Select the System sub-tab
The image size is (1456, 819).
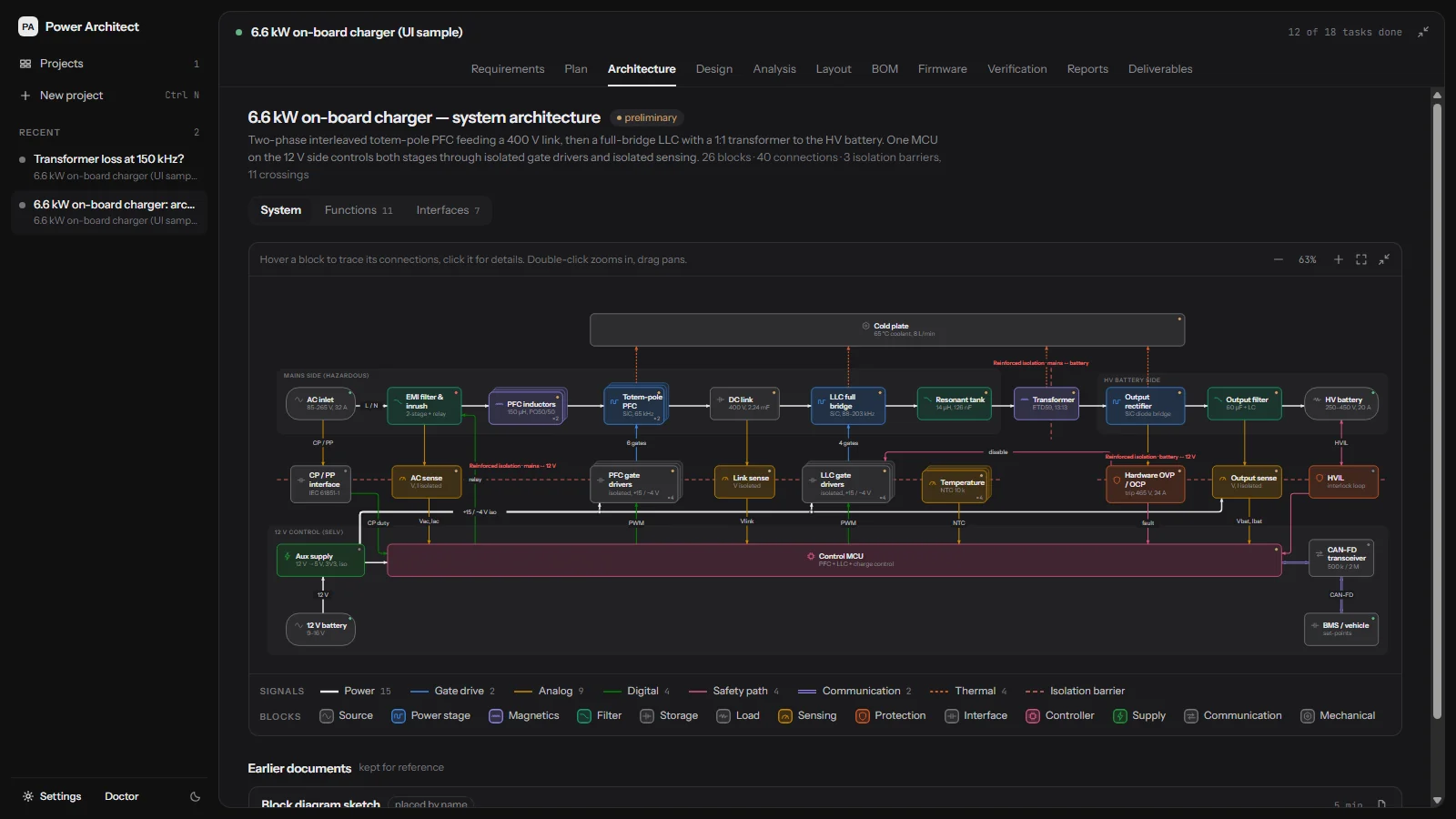[x=280, y=210]
